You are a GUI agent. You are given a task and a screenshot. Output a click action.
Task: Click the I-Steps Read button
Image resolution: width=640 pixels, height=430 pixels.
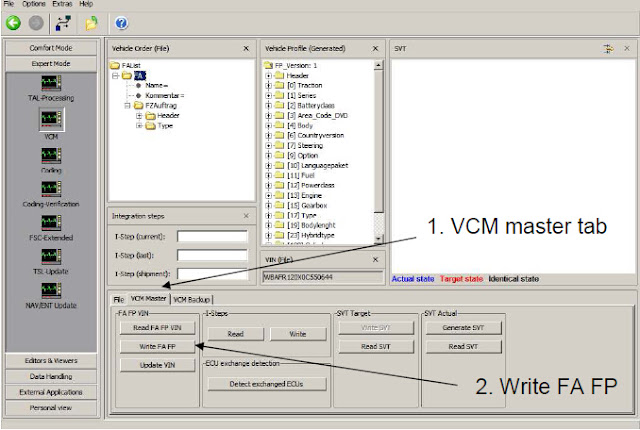236,334
